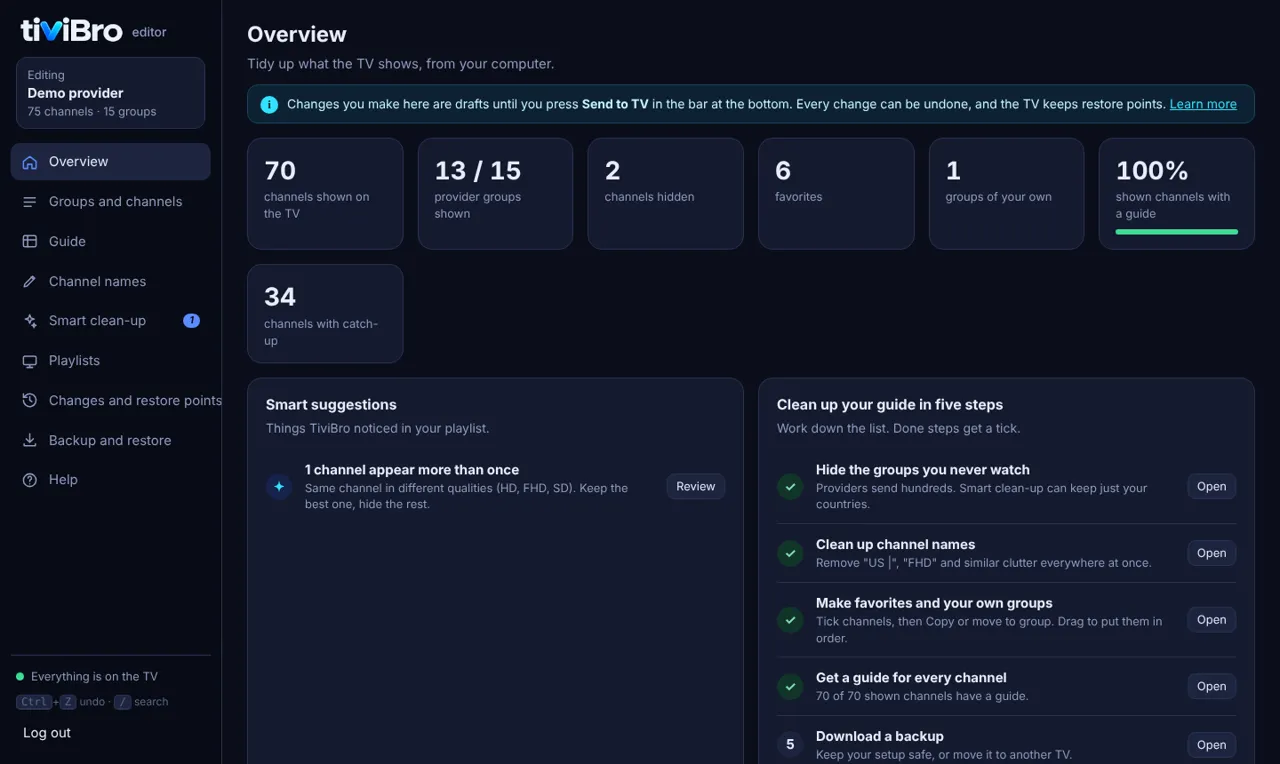Click the 1 groups of your own card
The height and width of the screenshot is (764, 1280).
[1006, 194]
